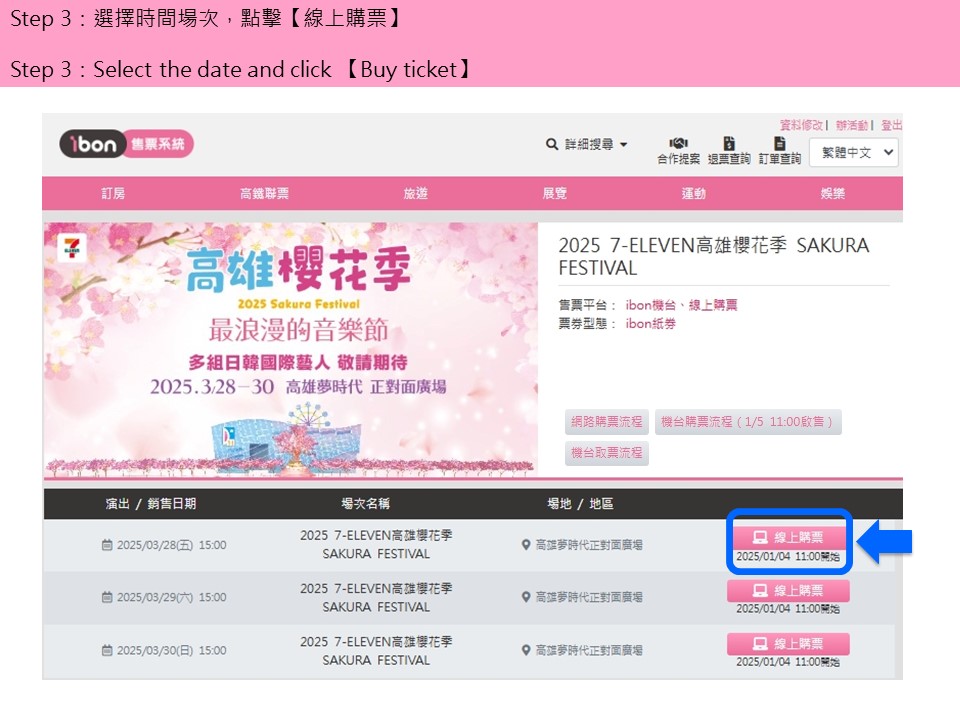Click the 7-ELEVEN logo on banner
The height and width of the screenshot is (720, 960).
point(72,248)
